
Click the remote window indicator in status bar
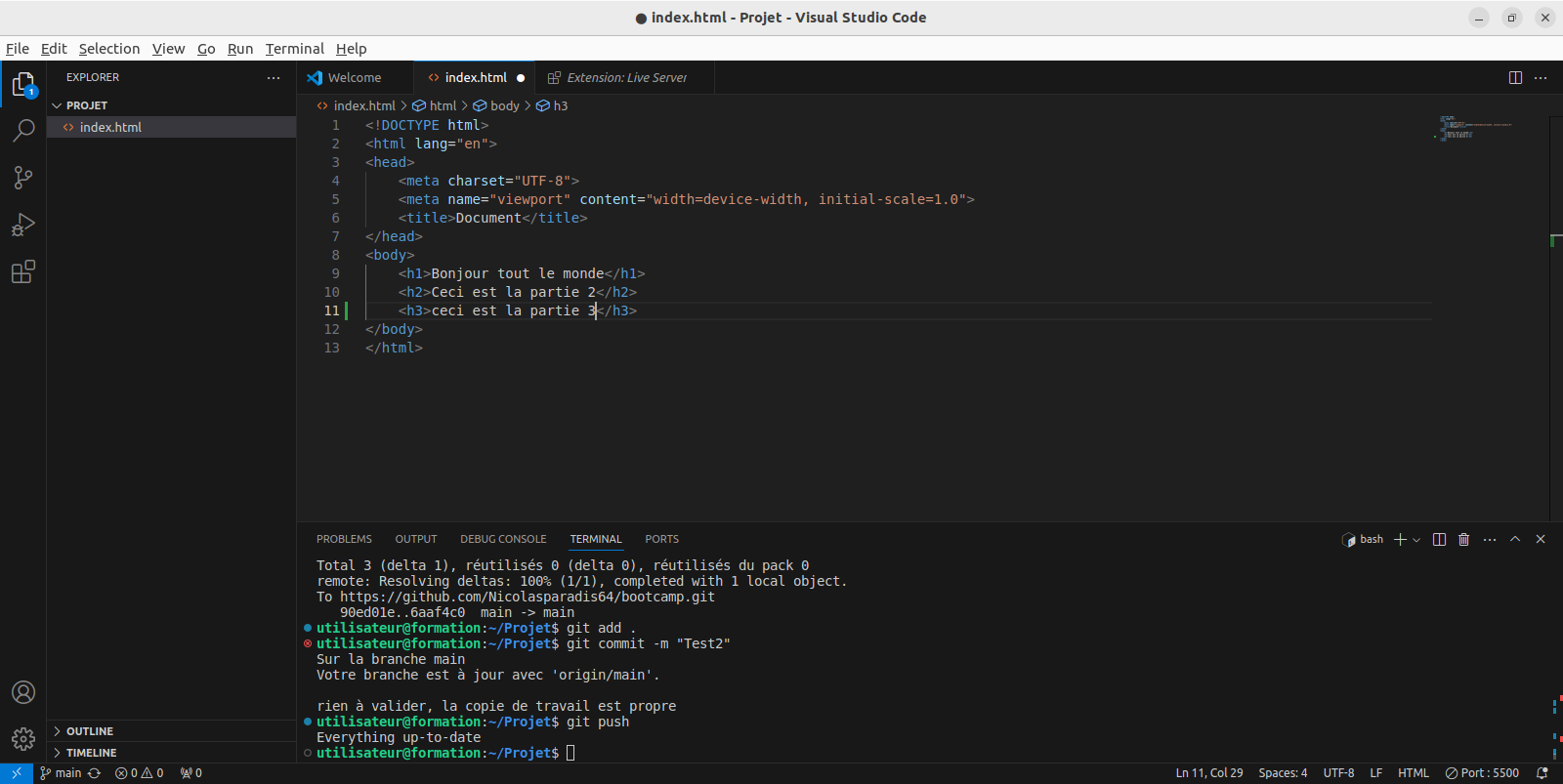click(x=17, y=773)
